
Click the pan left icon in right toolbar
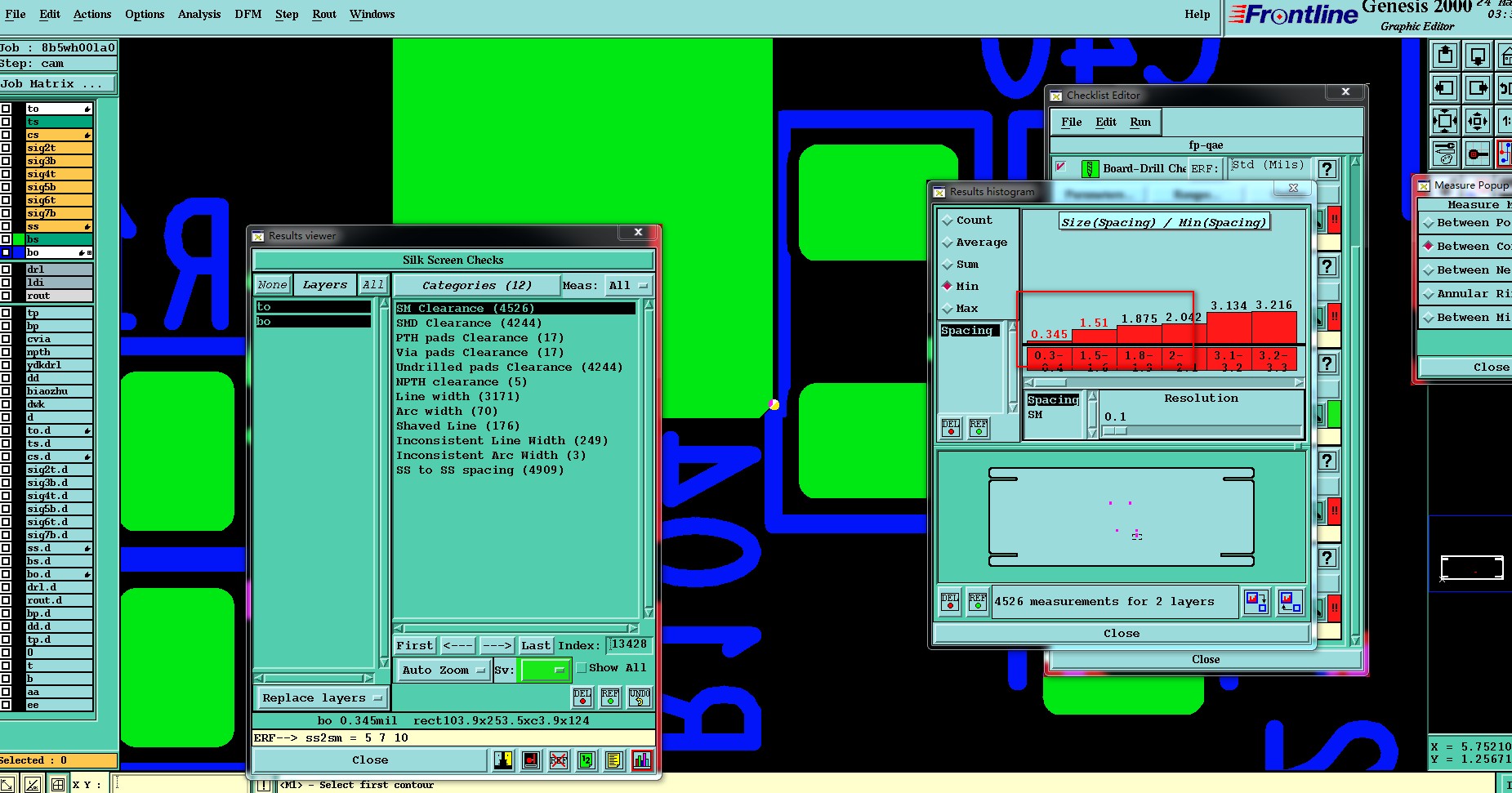click(x=1445, y=88)
